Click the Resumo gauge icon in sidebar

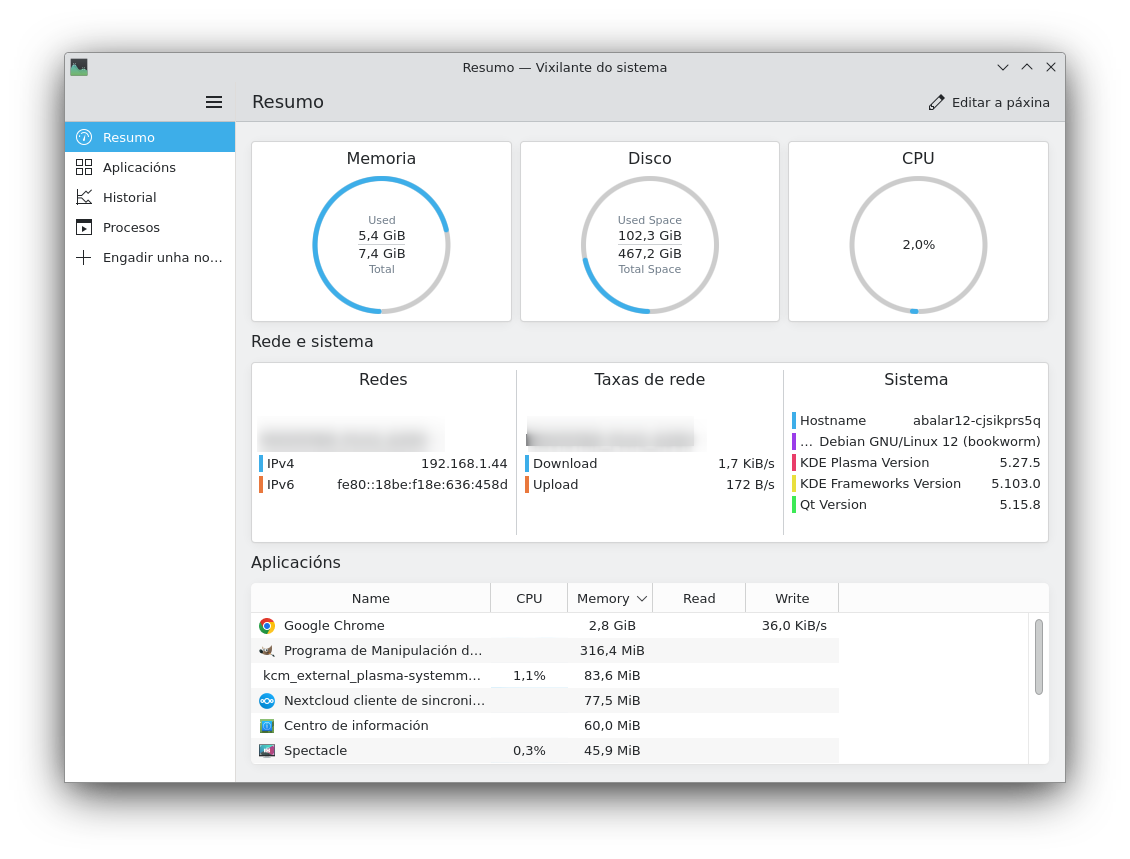tap(84, 137)
